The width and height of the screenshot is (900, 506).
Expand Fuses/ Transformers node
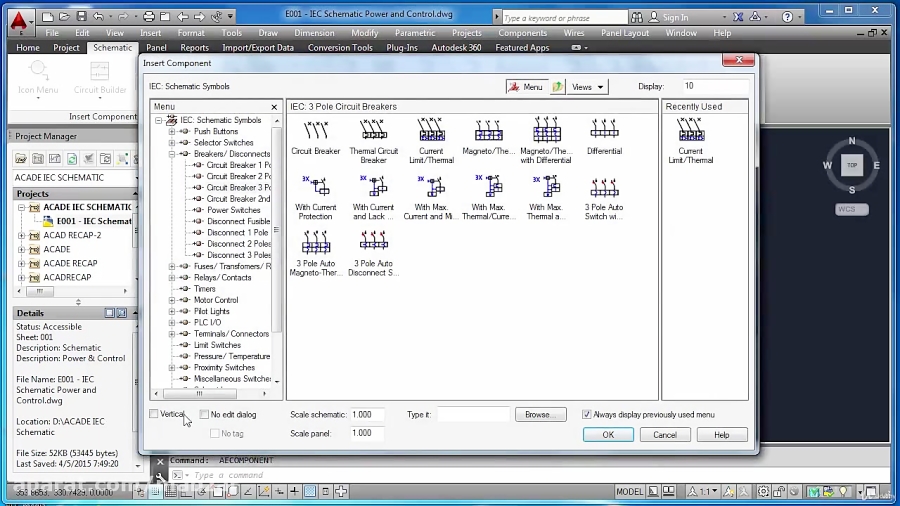(172, 267)
